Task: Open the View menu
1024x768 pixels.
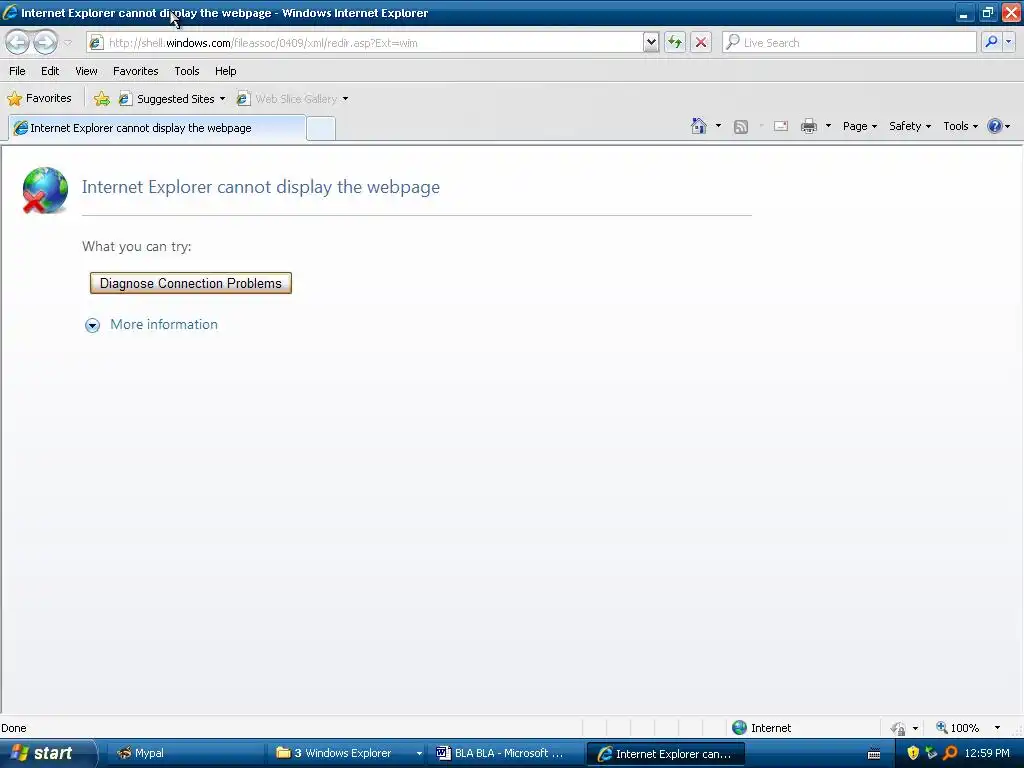Action: point(86,71)
